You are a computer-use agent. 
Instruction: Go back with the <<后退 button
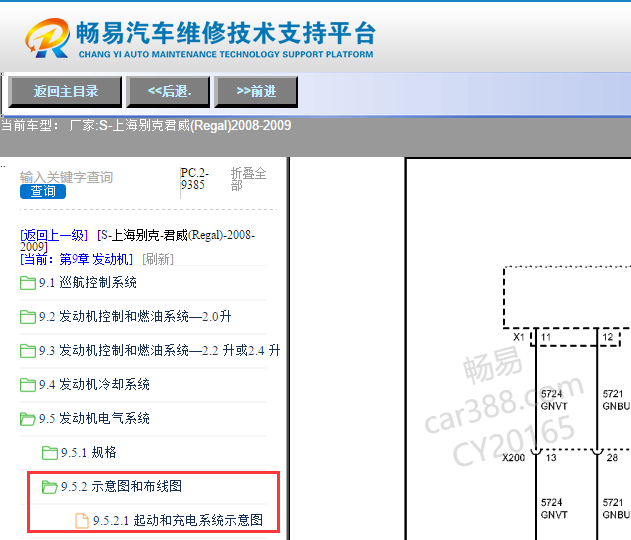pyautogui.click(x=168, y=91)
